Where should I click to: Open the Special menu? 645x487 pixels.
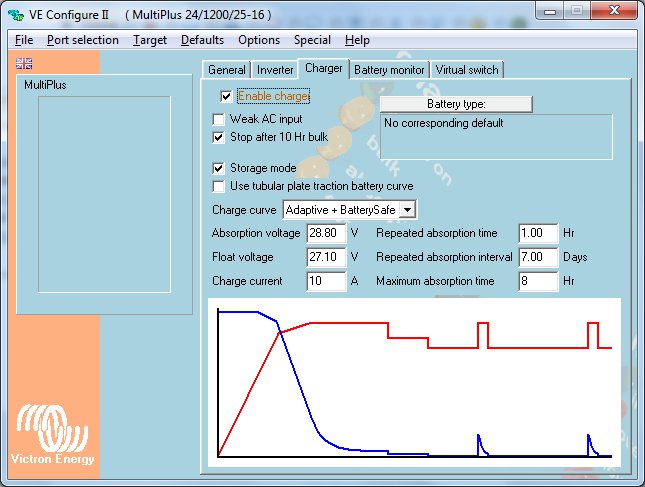[x=312, y=40]
